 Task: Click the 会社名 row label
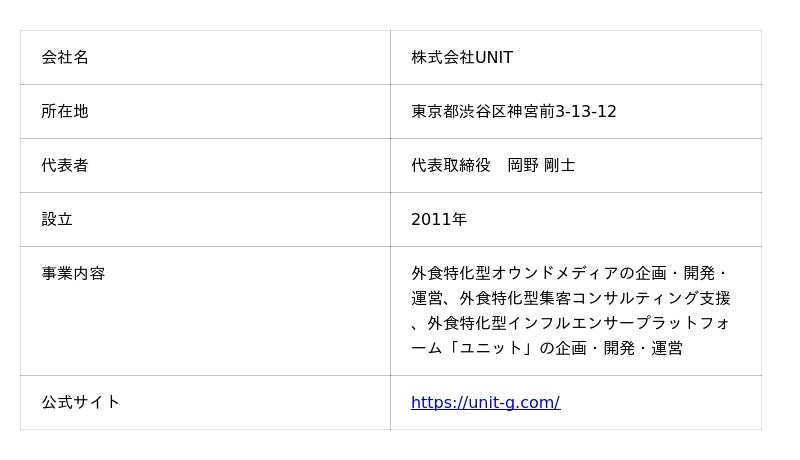pos(65,58)
